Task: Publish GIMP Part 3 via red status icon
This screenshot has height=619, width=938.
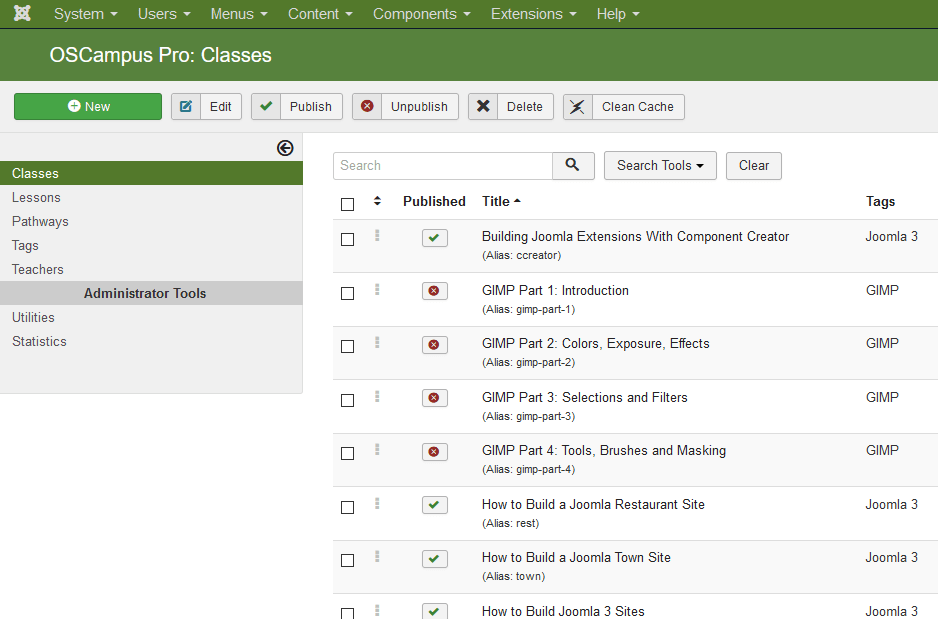Action: [435, 398]
